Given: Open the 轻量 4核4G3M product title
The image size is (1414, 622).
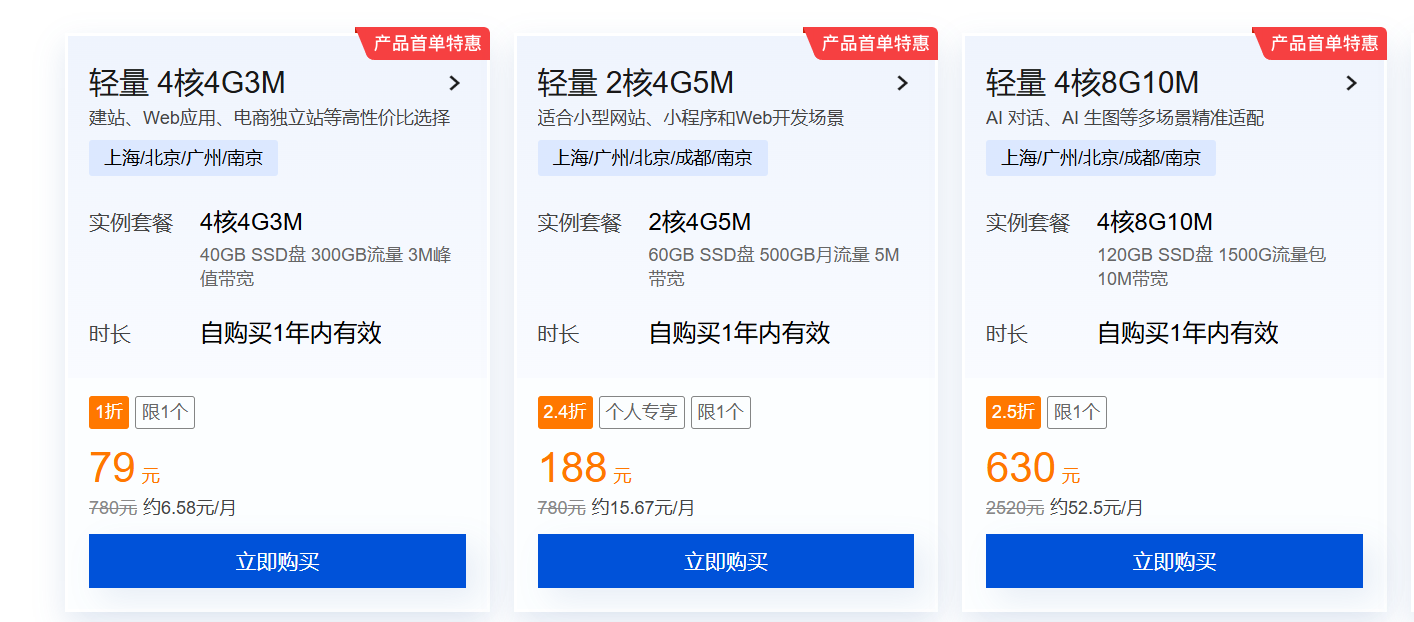Looking at the screenshot, I should click(x=187, y=83).
